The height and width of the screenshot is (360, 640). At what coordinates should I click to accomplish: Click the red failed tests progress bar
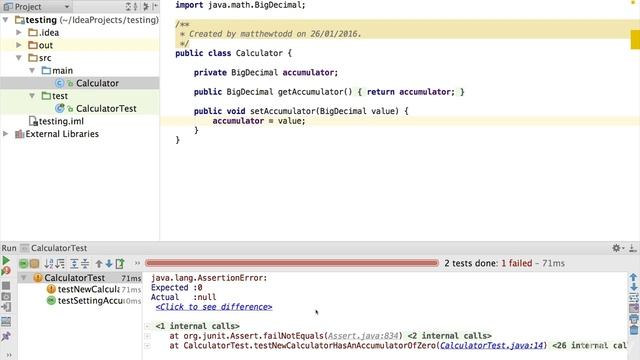[292, 263]
